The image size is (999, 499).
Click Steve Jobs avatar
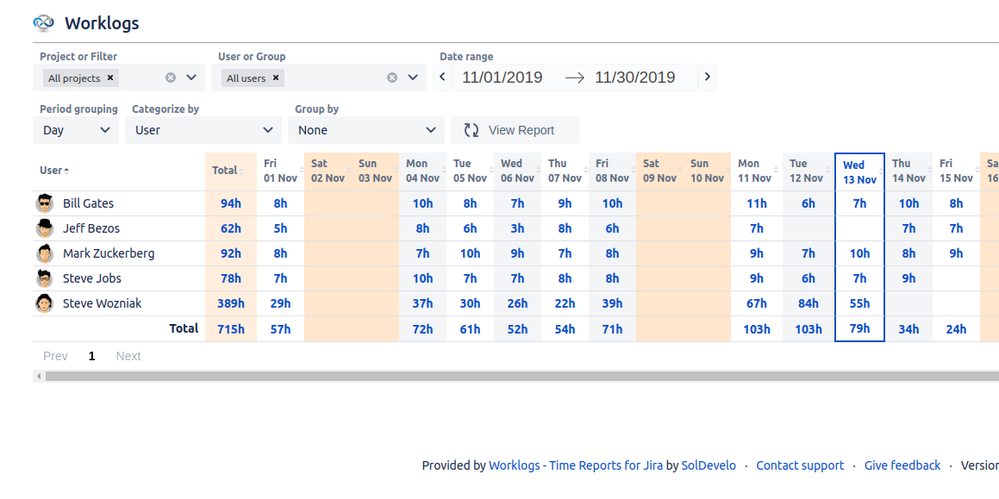pos(43,278)
